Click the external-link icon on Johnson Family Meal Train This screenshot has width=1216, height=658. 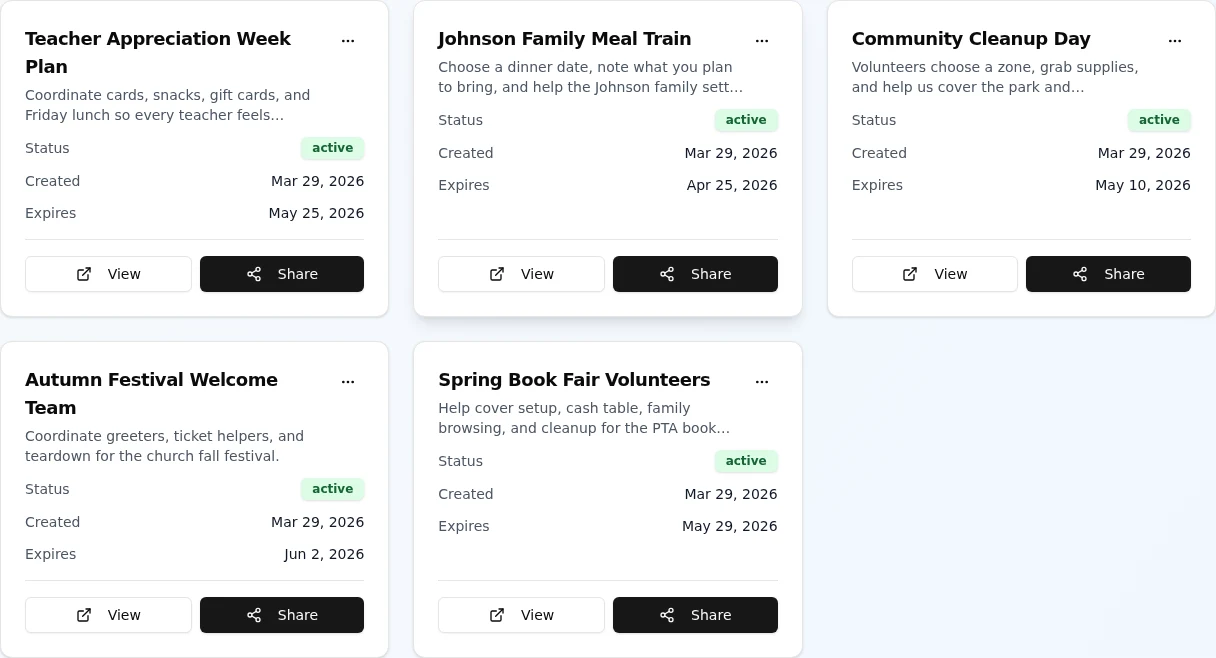click(x=497, y=274)
